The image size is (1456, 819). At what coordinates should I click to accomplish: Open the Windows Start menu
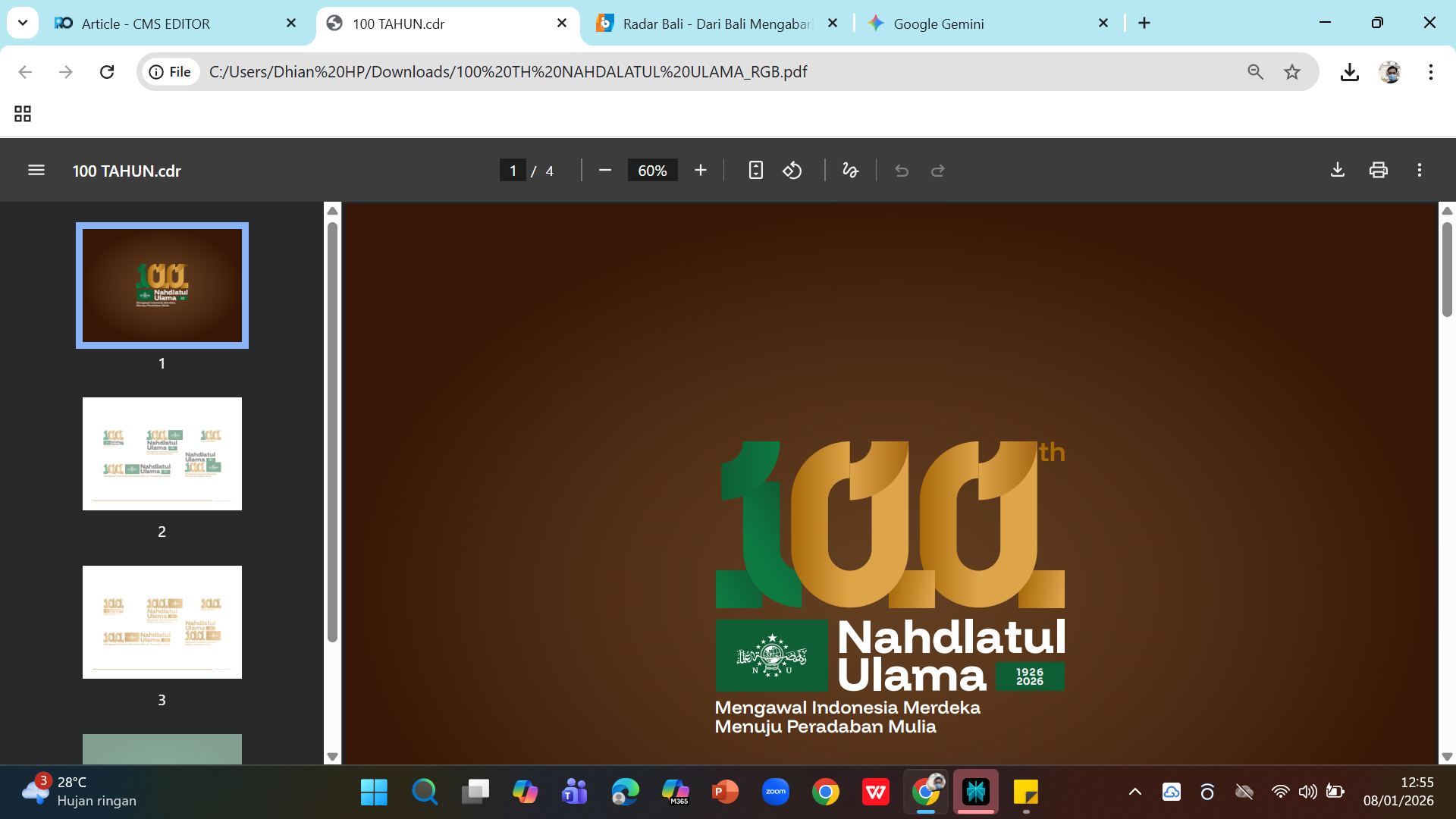pyautogui.click(x=374, y=792)
